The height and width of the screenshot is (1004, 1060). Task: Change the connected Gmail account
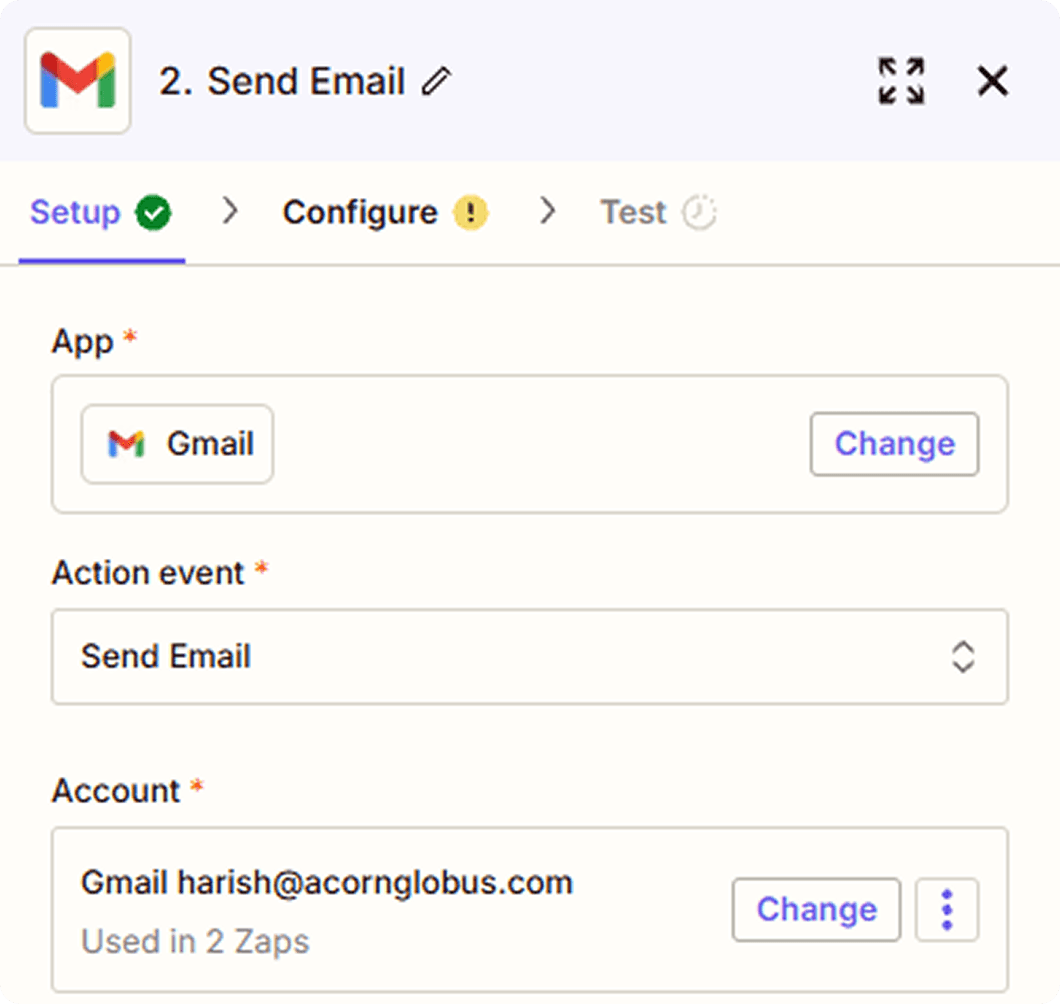click(815, 910)
